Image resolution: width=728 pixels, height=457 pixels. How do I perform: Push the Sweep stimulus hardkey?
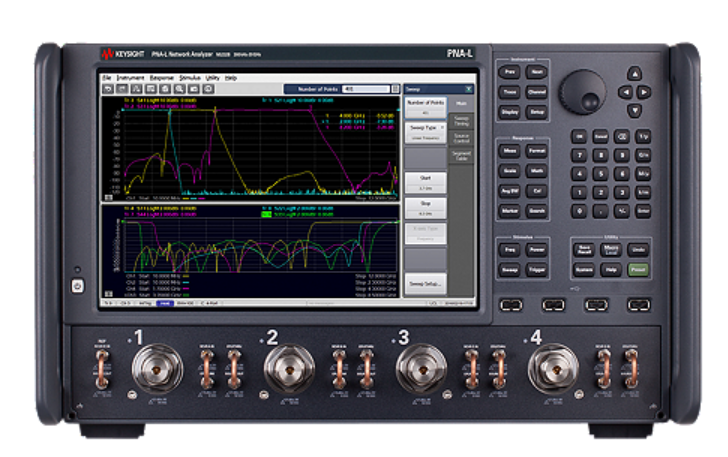(x=509, y=269)
